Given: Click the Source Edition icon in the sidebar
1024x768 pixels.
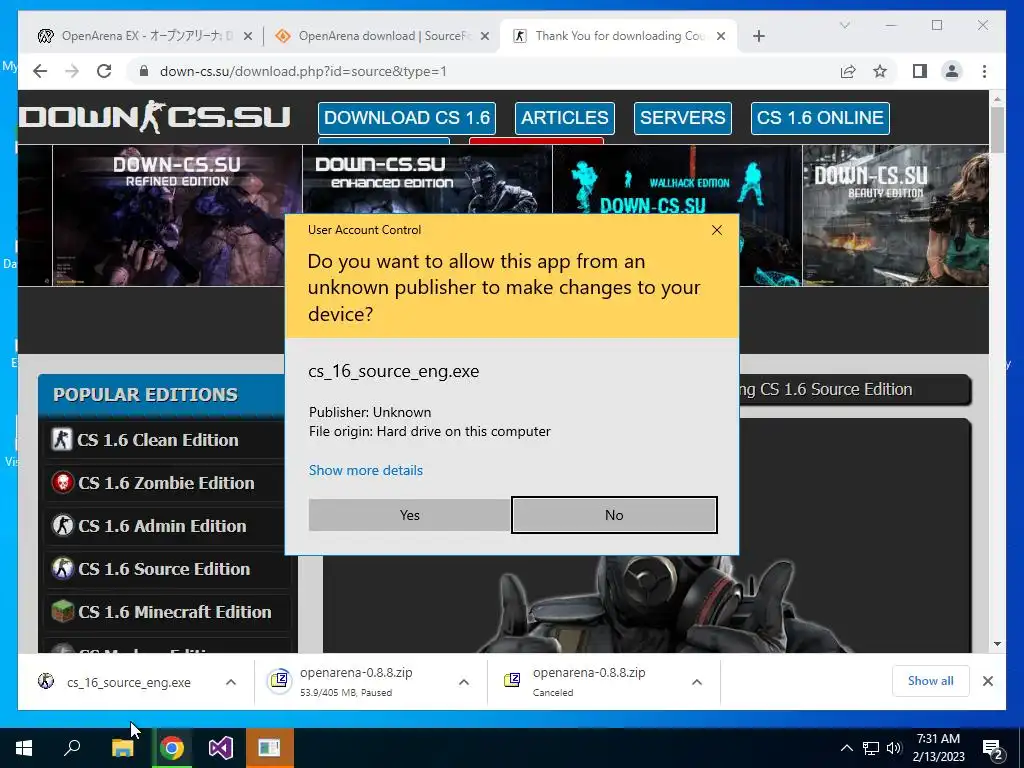Looking at the screenshot, I should point(63,569).
